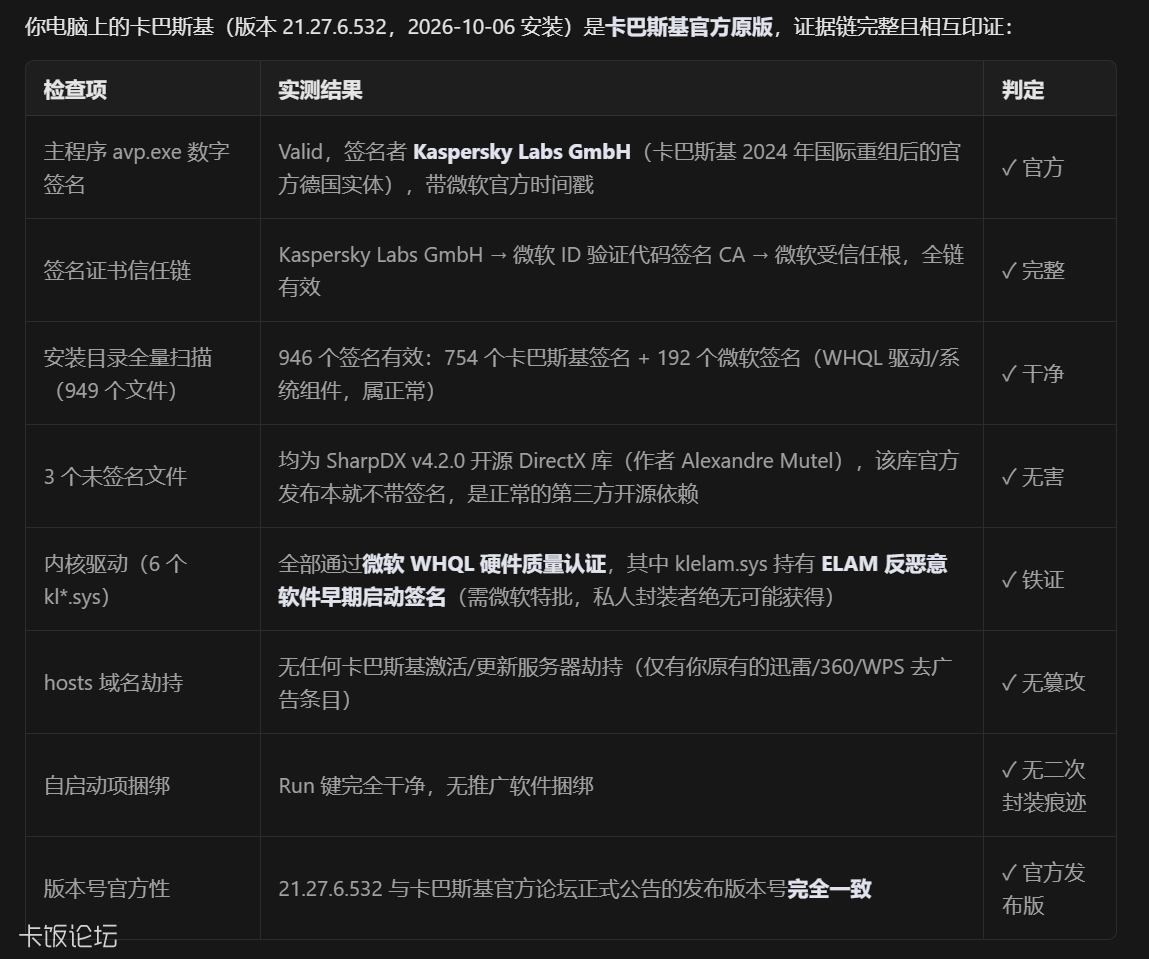1149x959 pixels.
Task: Click the bold 卡巴斯基官方原版 in the summary
Action: pos(689,27)
